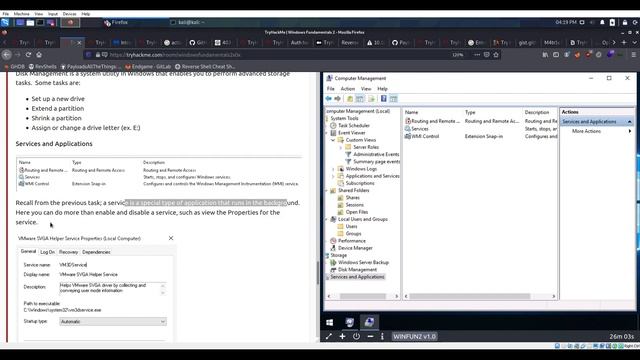
Task: Open the Help menu in Computer Management
Action: [382, 89]
